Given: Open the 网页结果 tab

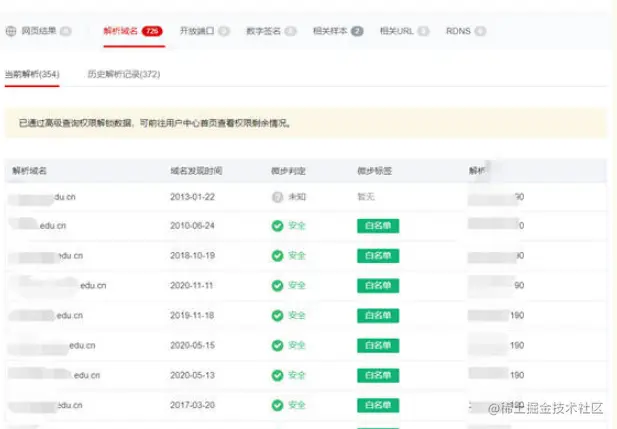Looking at the screenshot, I should (x=39, y=31).
